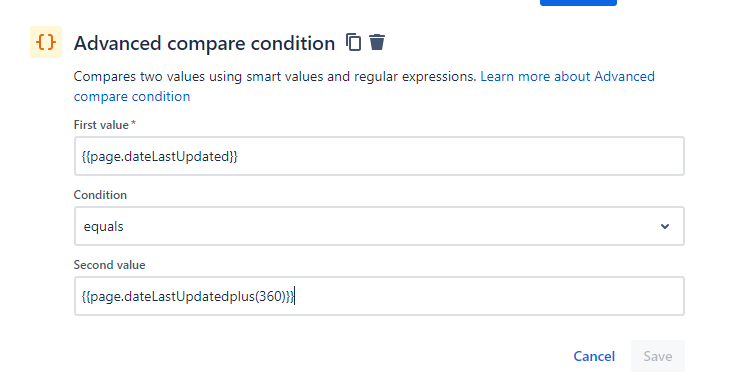Focus the Second value input field
The height and width of the screenshot is (384, 737).
379,296
